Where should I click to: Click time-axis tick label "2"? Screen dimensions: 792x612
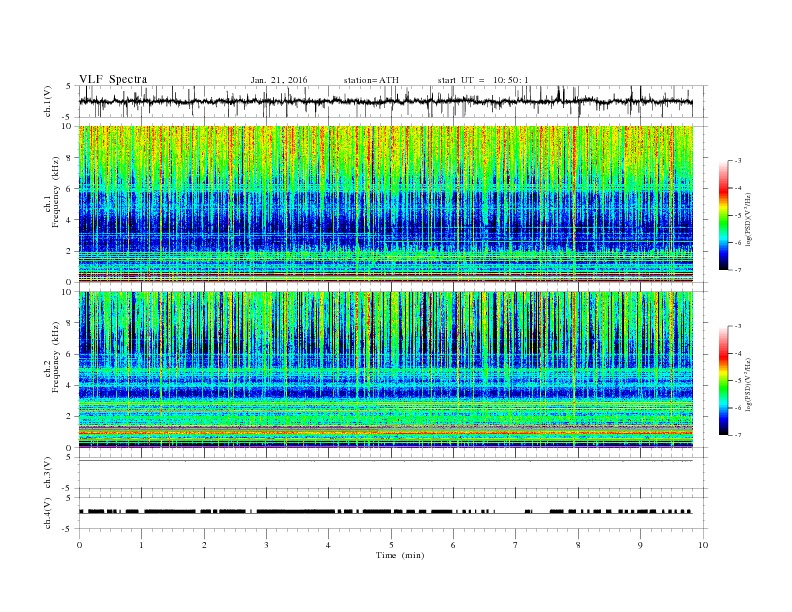point(204,545)
